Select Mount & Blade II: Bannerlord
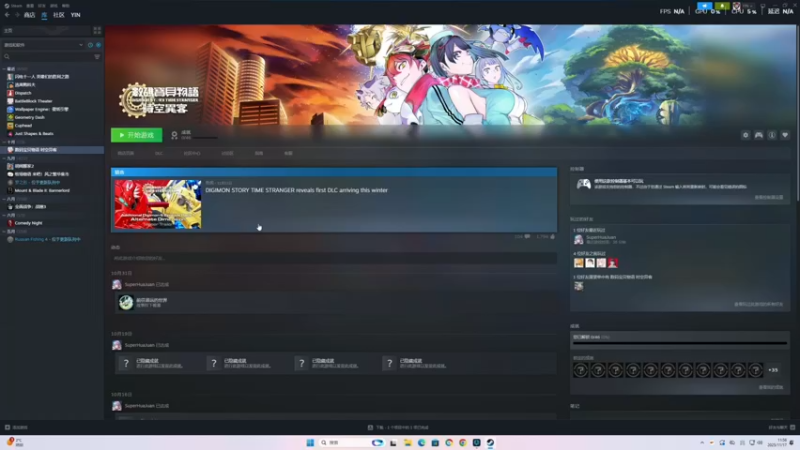Screen dimensions: 800x450 coord(42,190)
